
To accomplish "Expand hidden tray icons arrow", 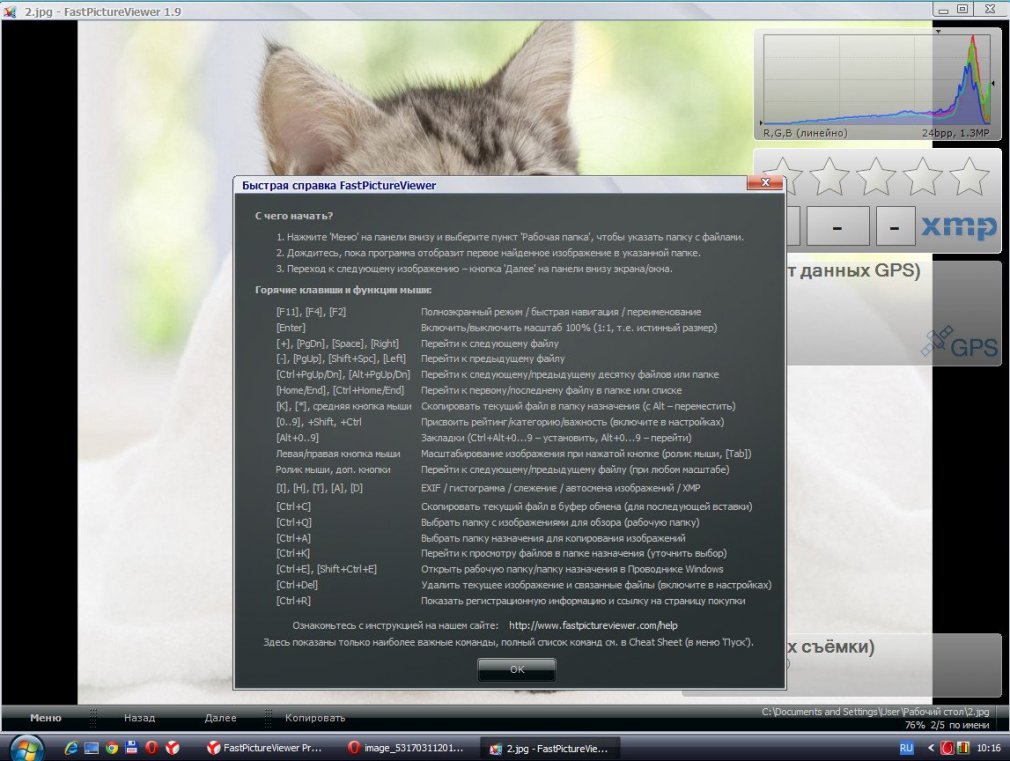I will (x=931, y=748).
